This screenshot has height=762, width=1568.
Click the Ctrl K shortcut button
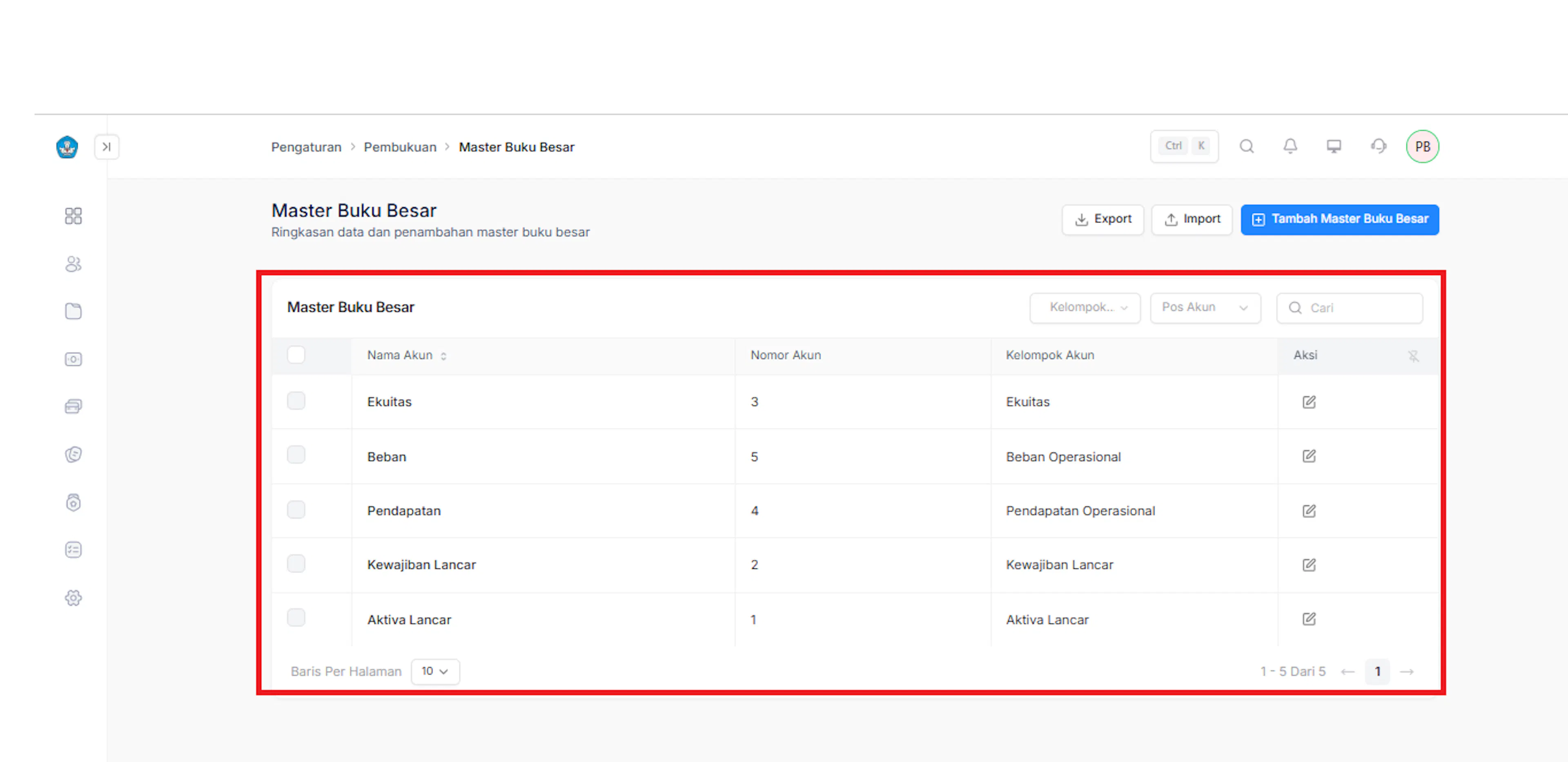(x=1184, y=146)
